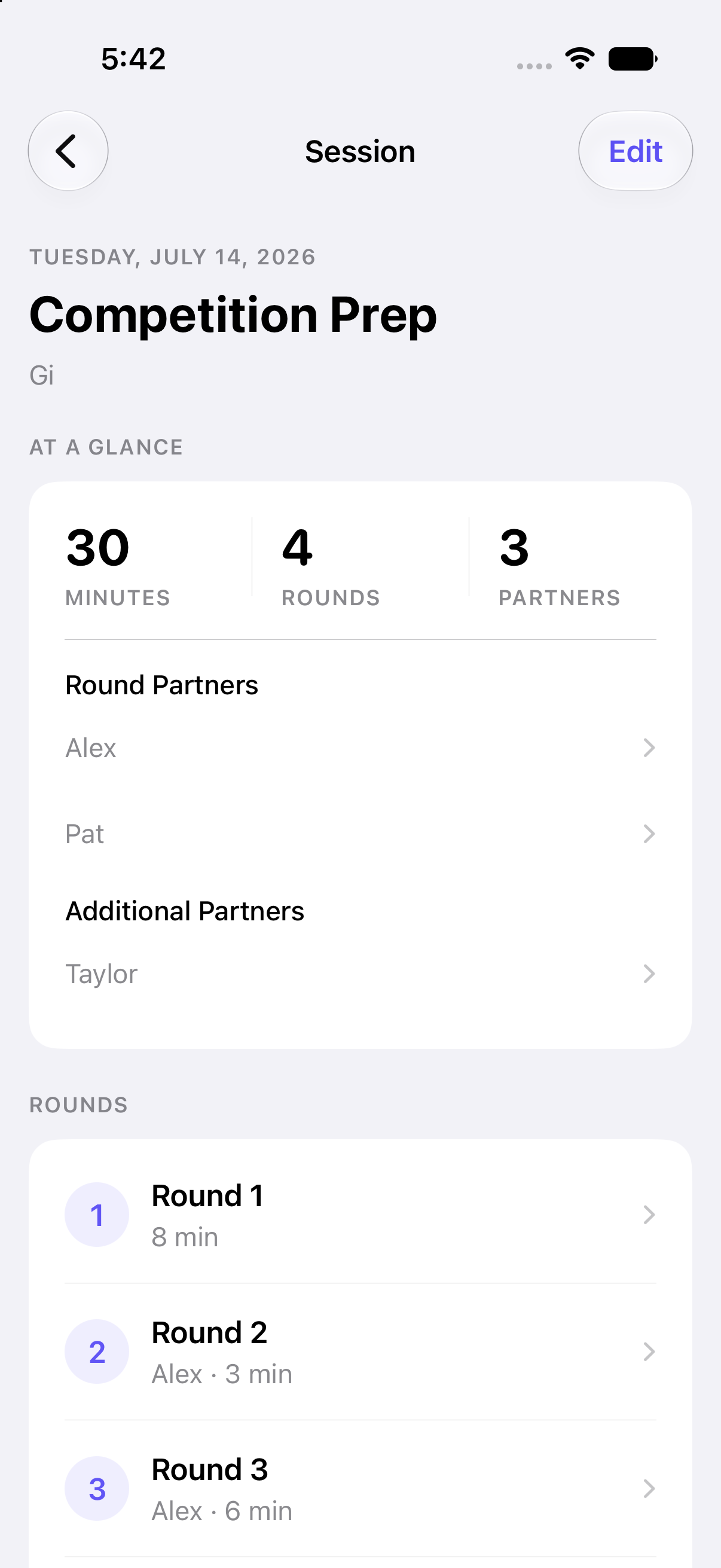Open Pat partner chevron

pyautogui.click(x=649, y=833)
